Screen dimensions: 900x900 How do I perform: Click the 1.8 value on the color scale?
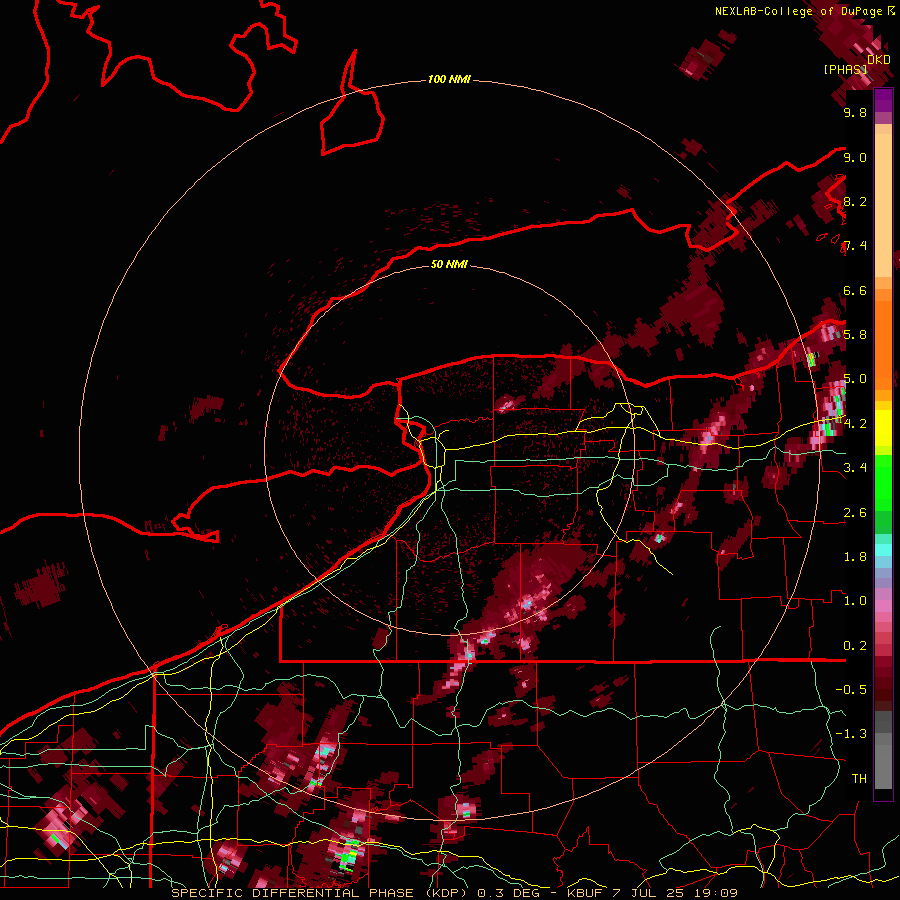855,557
